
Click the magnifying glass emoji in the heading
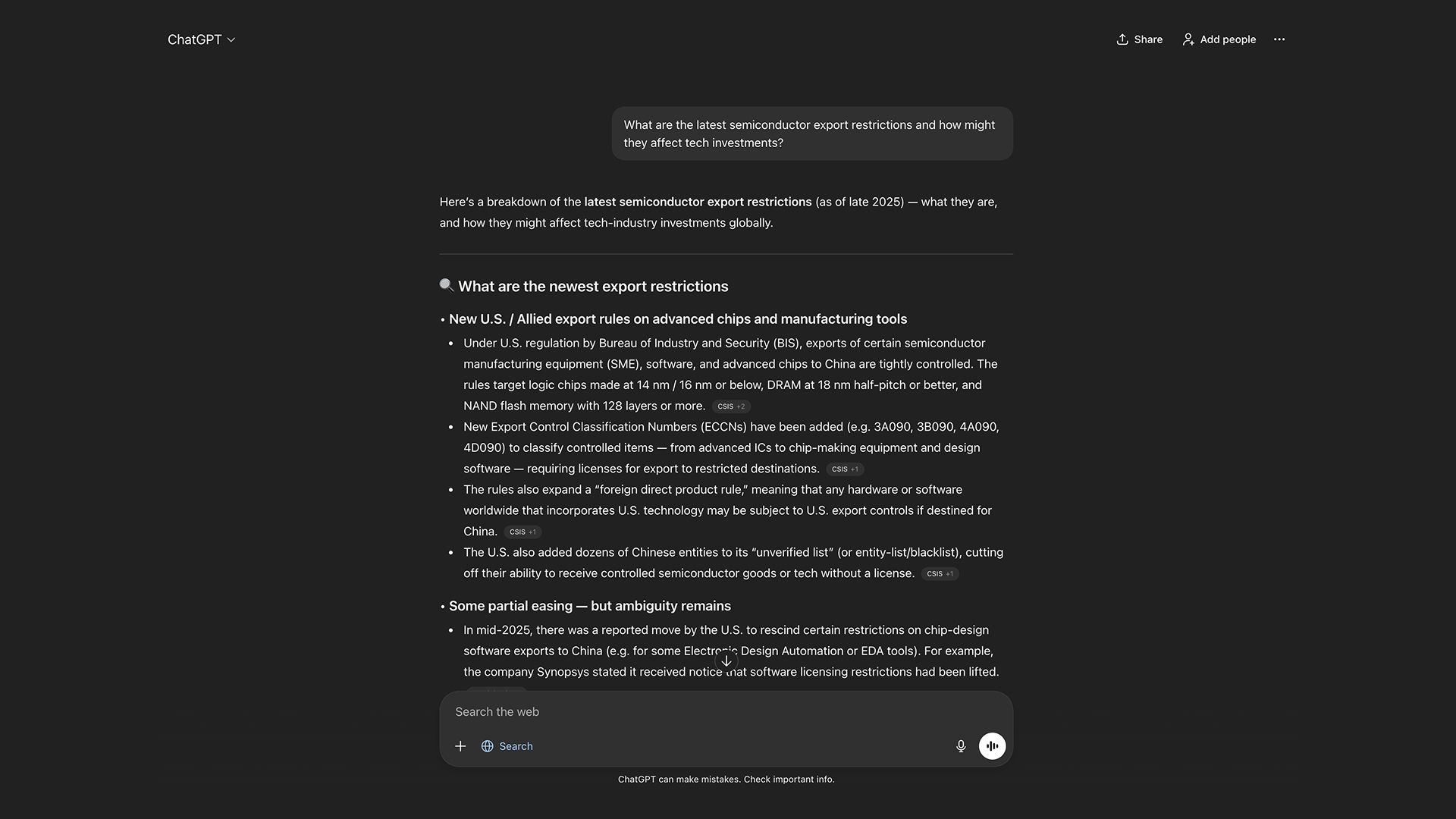(446, 285)
